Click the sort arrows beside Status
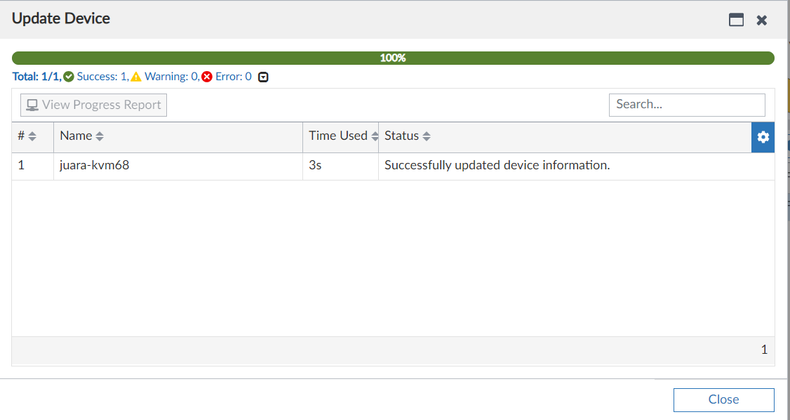The width and height of the screenshot is (790, 420). point(427,136)
